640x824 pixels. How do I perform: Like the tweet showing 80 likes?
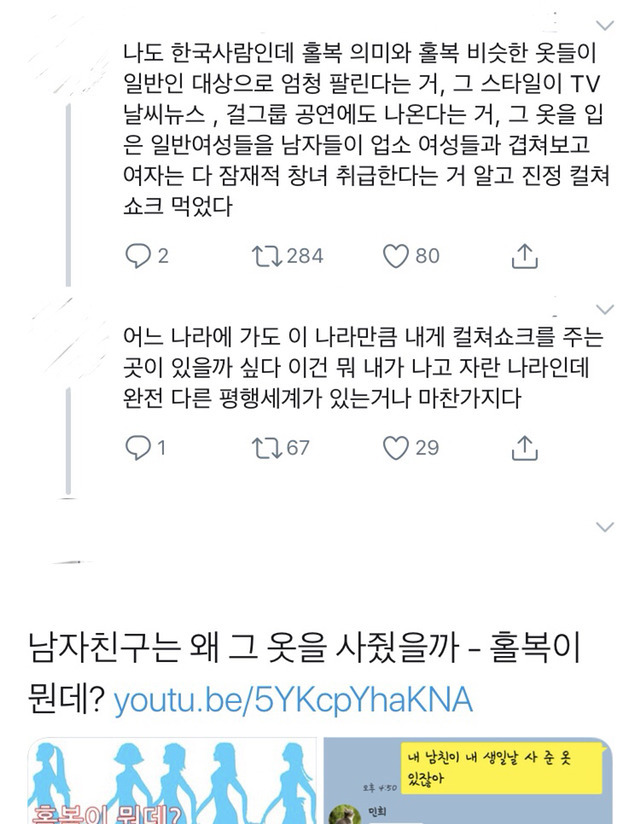397,256
